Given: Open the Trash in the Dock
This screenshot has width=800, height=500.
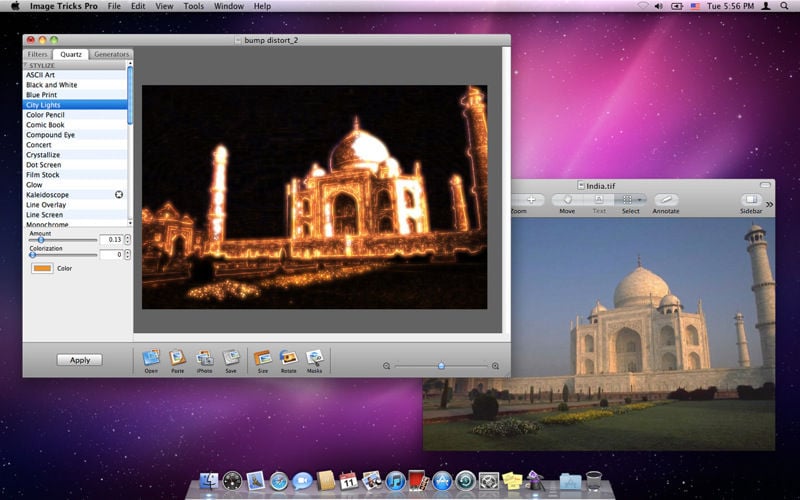Looking at the screenshot, I should click(594, 481).
